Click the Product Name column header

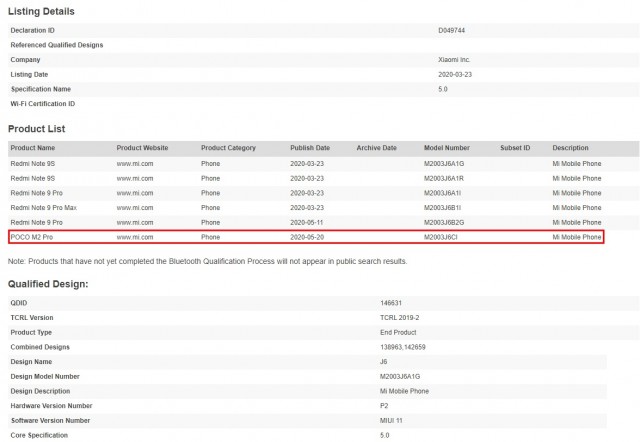point(33,148)
